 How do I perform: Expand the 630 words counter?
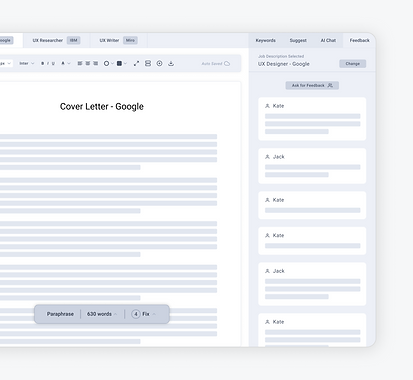[102, 314]
